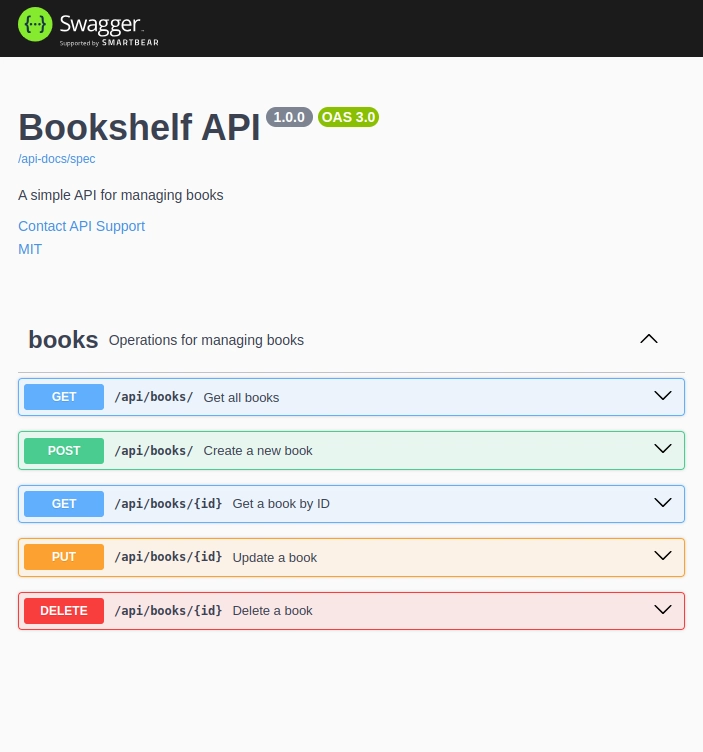Click the GET badge for Get a book by ID
Image resolution: width=703 pixels, height=752 pixels.
click(64, 504)
